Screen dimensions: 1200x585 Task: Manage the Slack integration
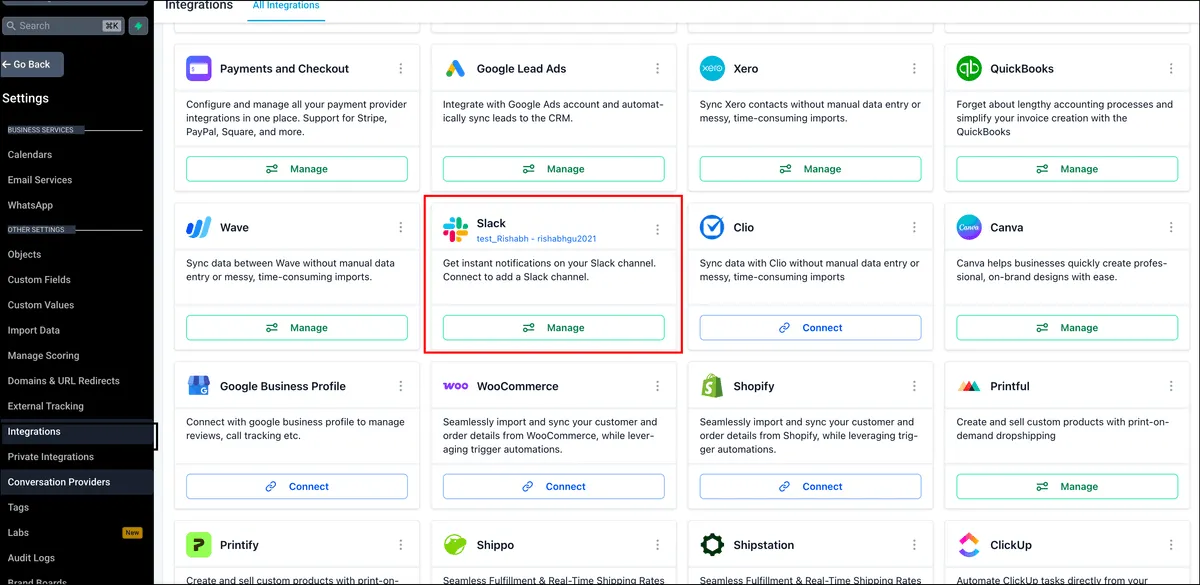click(554, 328)
